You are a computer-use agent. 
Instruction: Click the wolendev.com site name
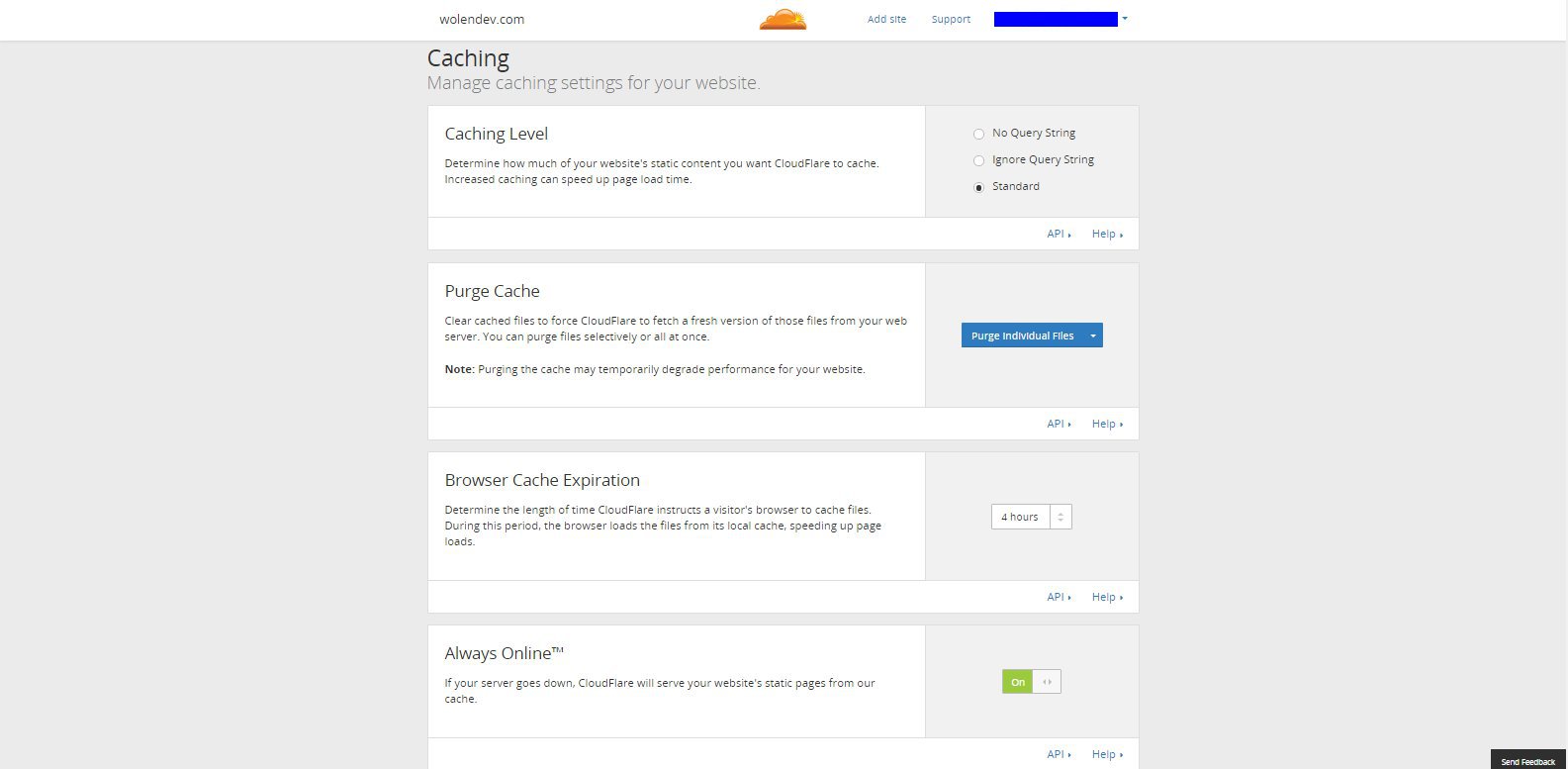[482, 19]
